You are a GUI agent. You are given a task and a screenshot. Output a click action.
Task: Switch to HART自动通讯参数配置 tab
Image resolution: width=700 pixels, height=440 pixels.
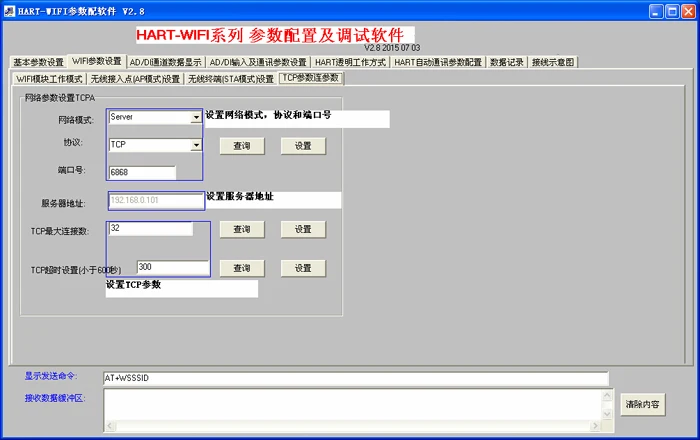point(438,62)
